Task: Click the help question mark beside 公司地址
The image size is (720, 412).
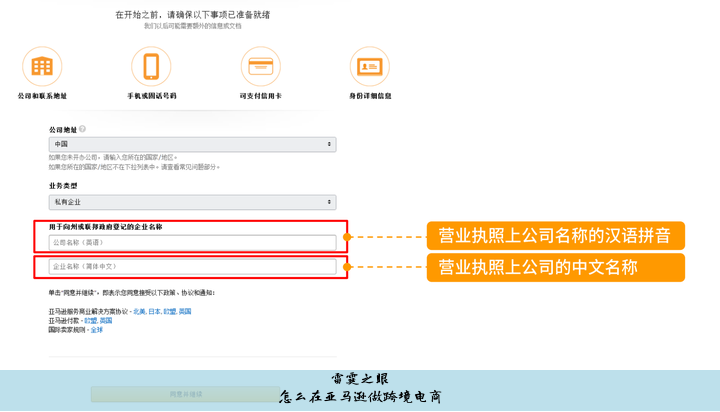Action: tap(83, 129)
